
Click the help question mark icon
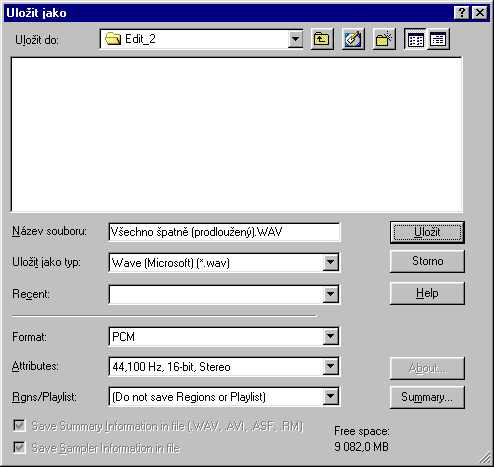(462, 13)
